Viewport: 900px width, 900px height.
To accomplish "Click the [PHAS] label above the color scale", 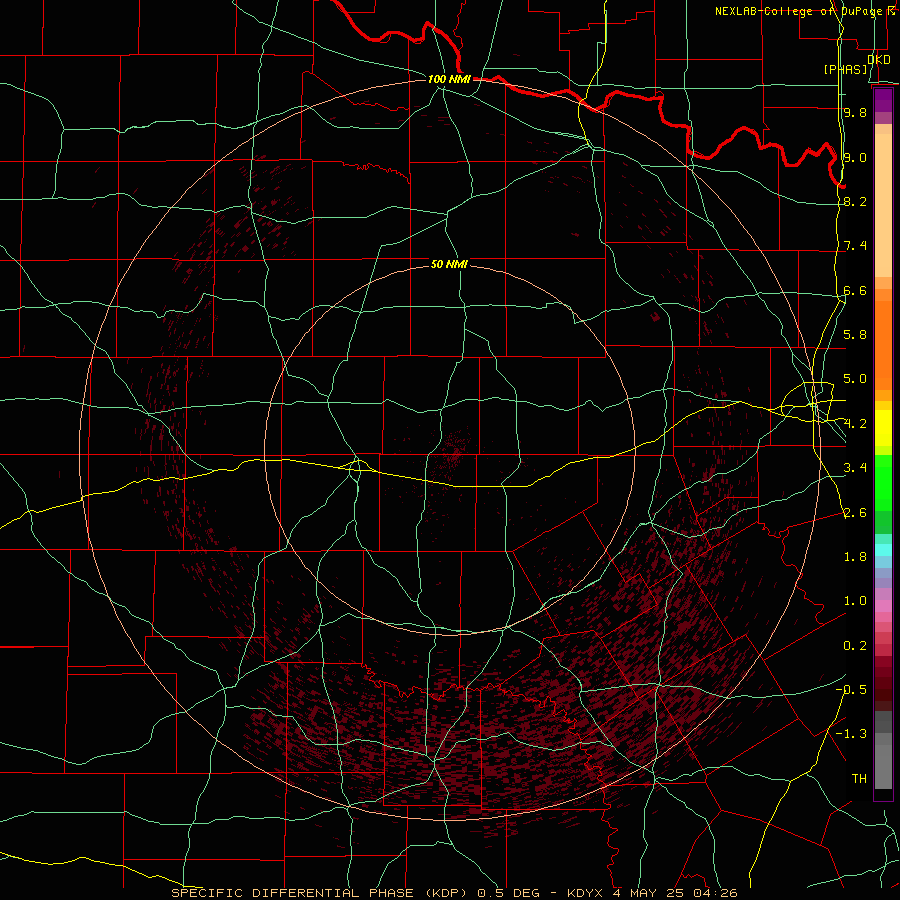I will tap(845, 69).
